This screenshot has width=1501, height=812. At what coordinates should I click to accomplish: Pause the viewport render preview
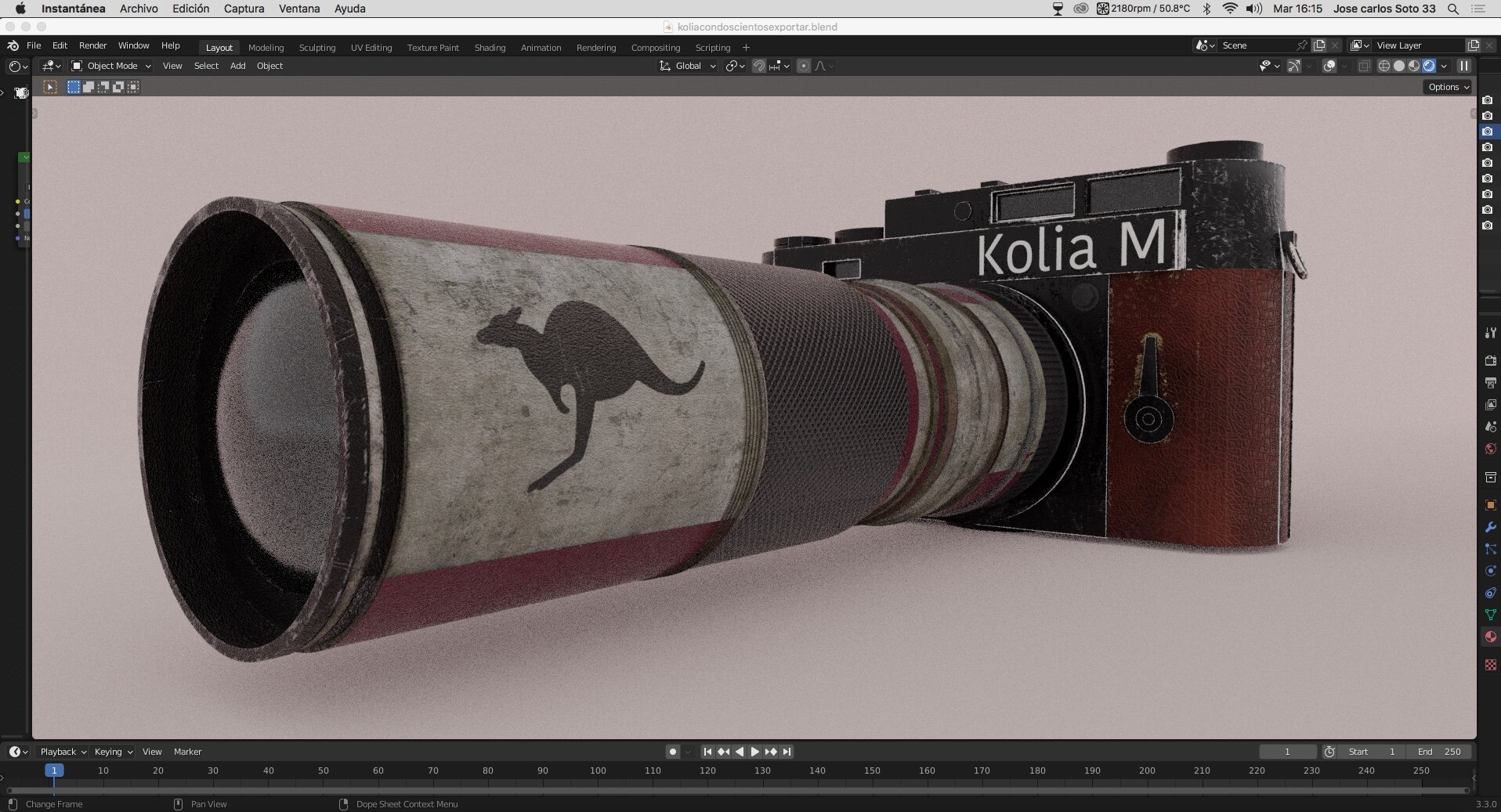(1463, 66)
